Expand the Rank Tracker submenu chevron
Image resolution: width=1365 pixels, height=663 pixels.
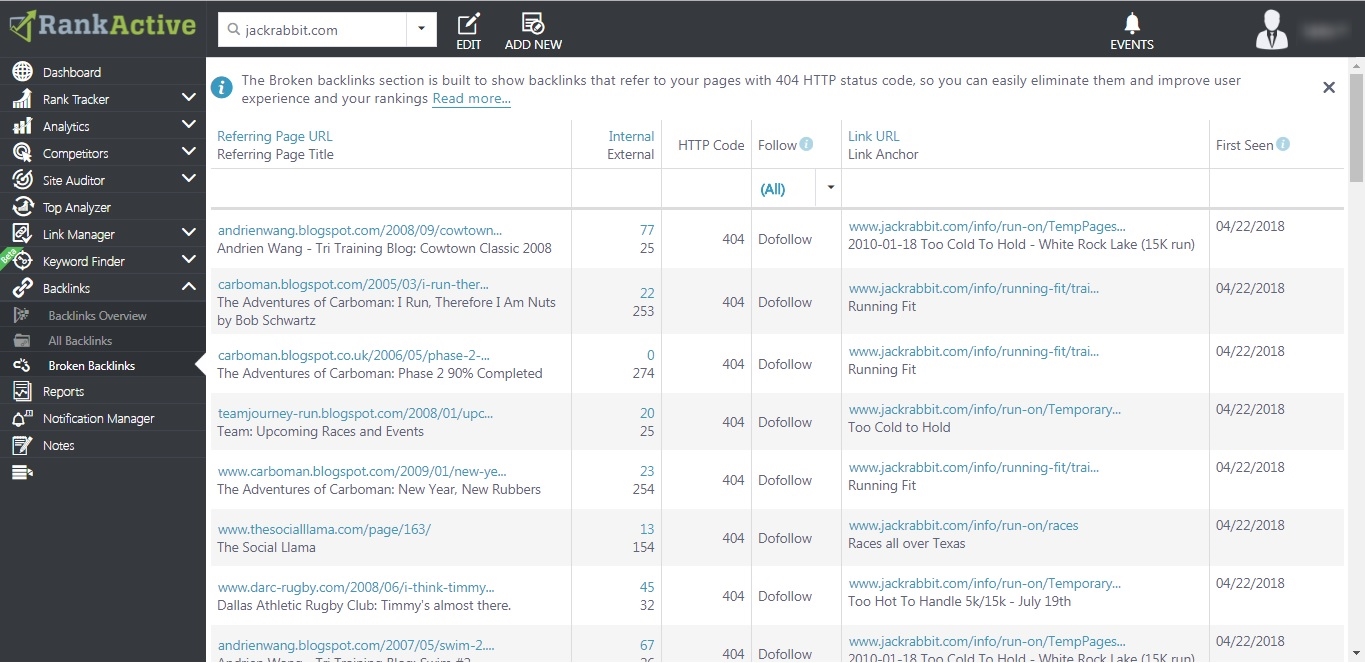188,98
